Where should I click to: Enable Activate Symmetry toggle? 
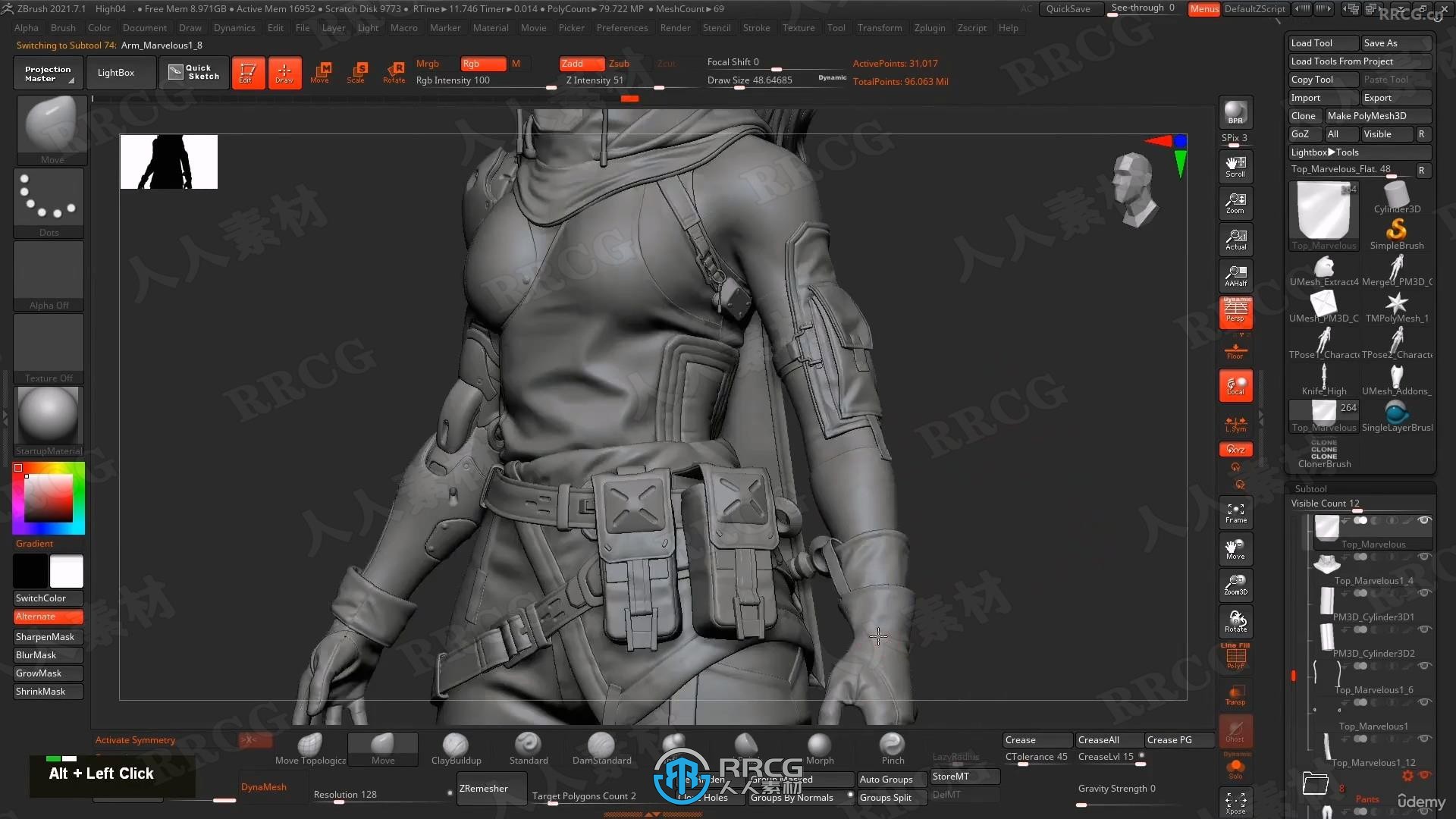click(x=134, y=739)
